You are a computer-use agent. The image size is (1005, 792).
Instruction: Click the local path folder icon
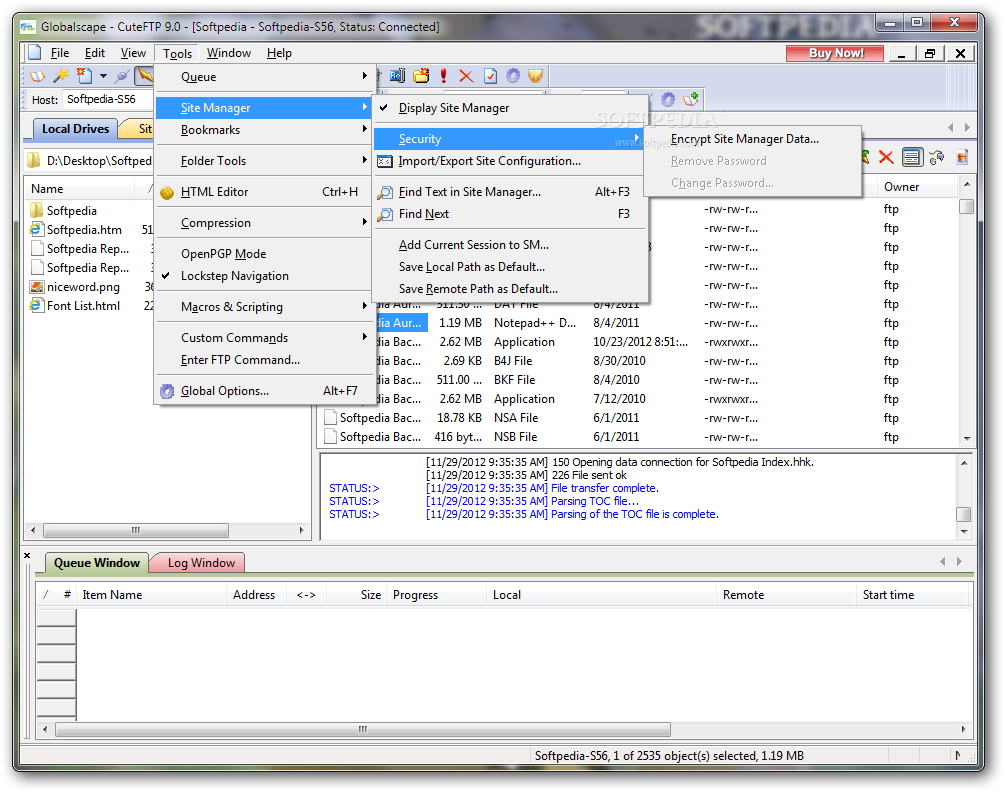pos(34,160)
